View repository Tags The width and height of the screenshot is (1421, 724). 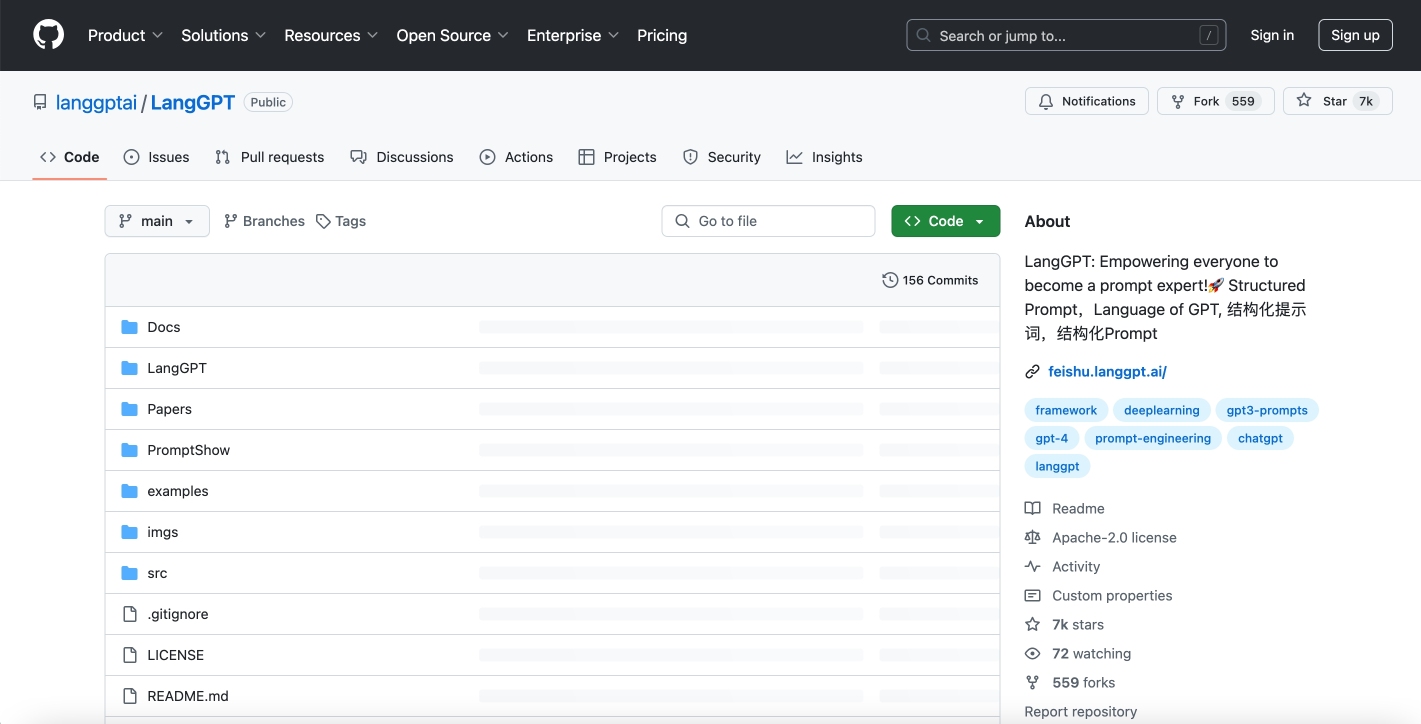click(341, 221)
